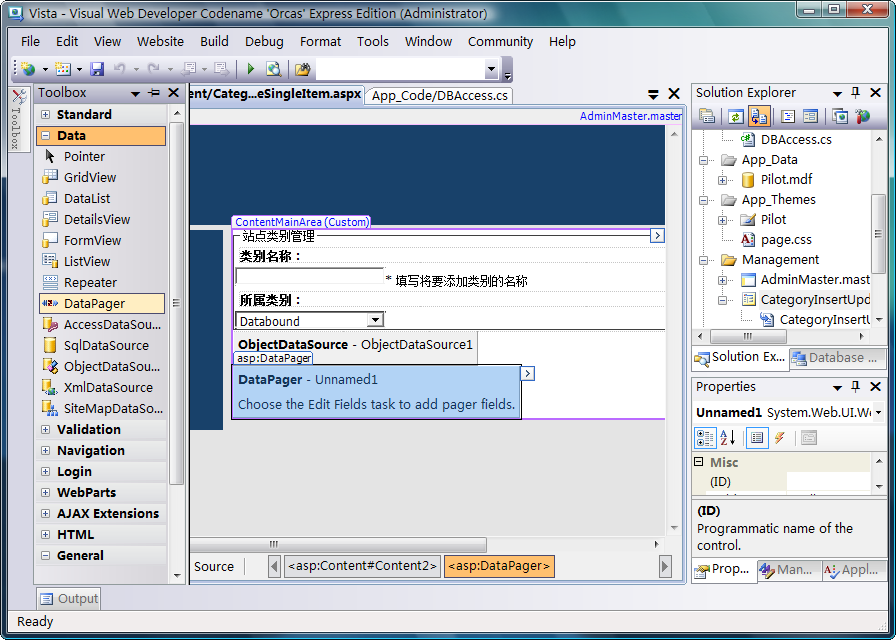This screenshot has height=640, width=896.
Task: Click the ASP.NET Configuration icon
Action: click(862, 117)
